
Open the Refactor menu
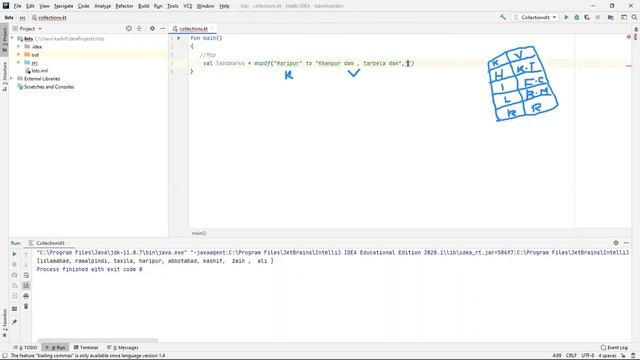pyautogui.click(x=124, y=6)
